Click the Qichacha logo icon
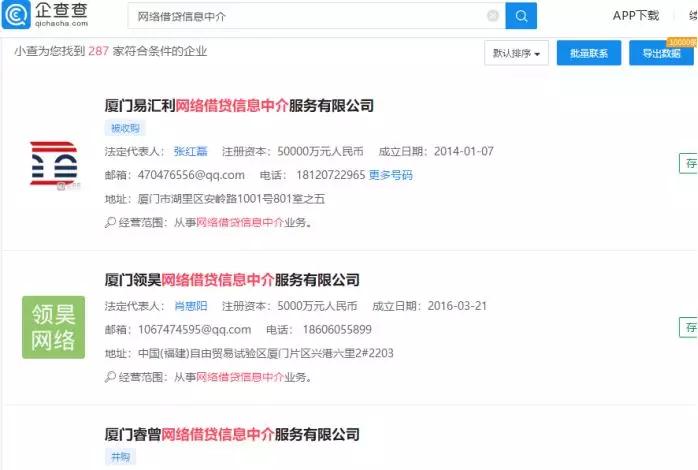698x470 pixels. [x=16, y=14]
